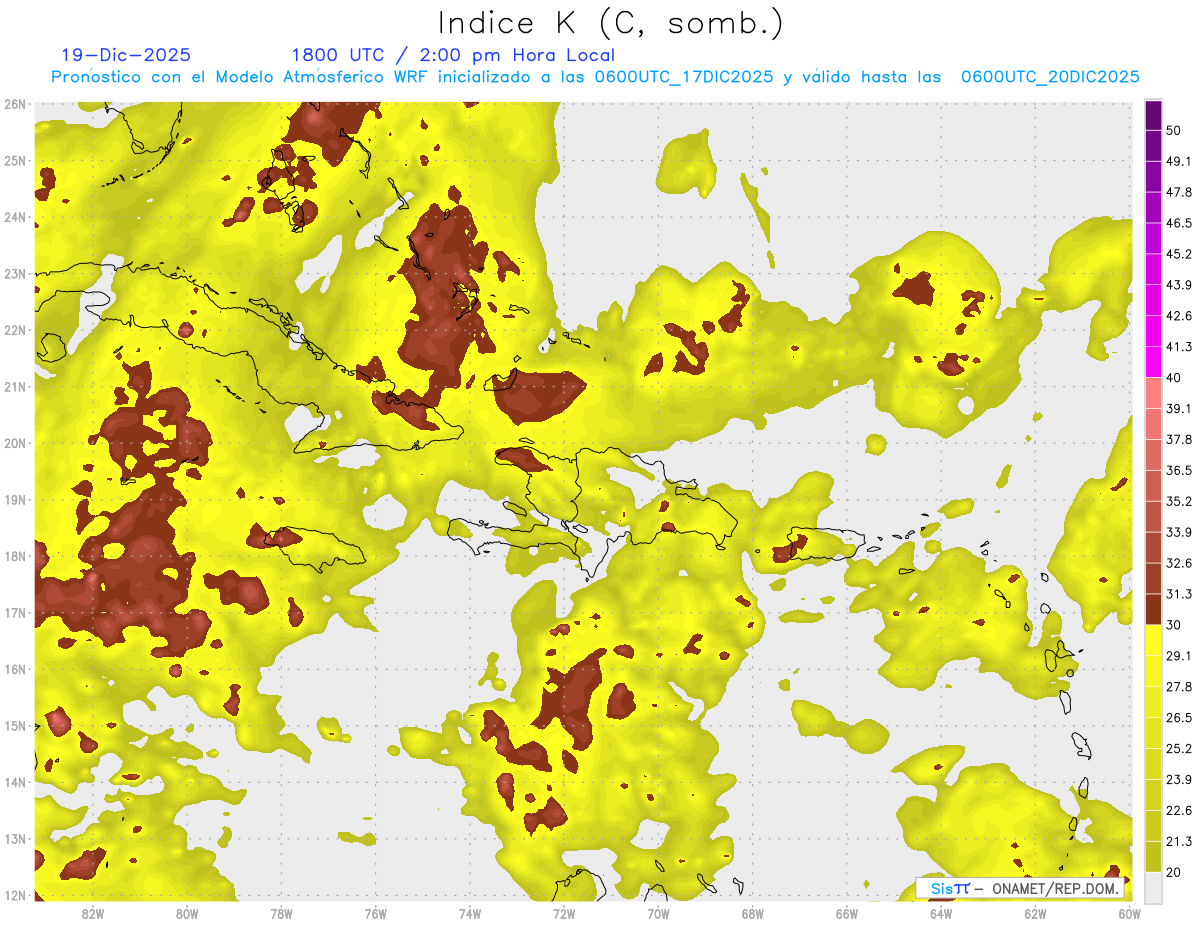Viewport: 1200px width, 927px height.
Task: Click the color bar value 26.5
Action: click(x=1178, y=718)
